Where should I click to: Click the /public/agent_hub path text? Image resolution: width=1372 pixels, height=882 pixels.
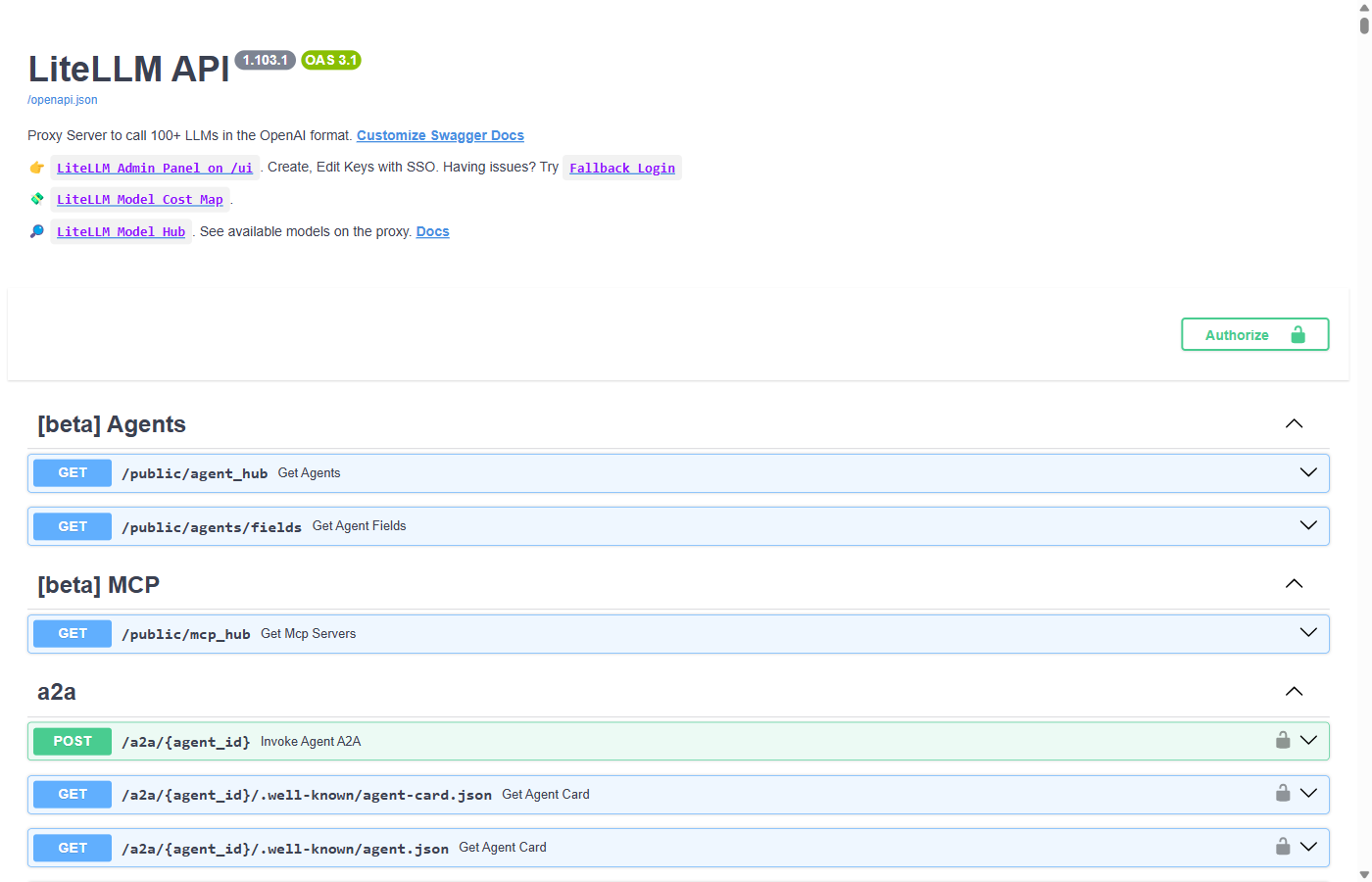195,473
